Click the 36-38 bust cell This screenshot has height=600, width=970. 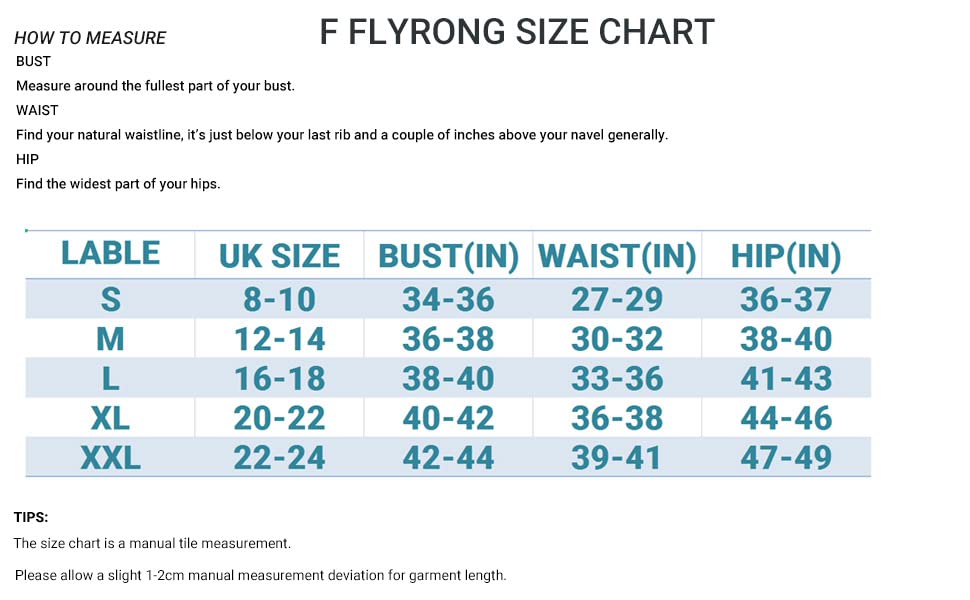point(448,339)
